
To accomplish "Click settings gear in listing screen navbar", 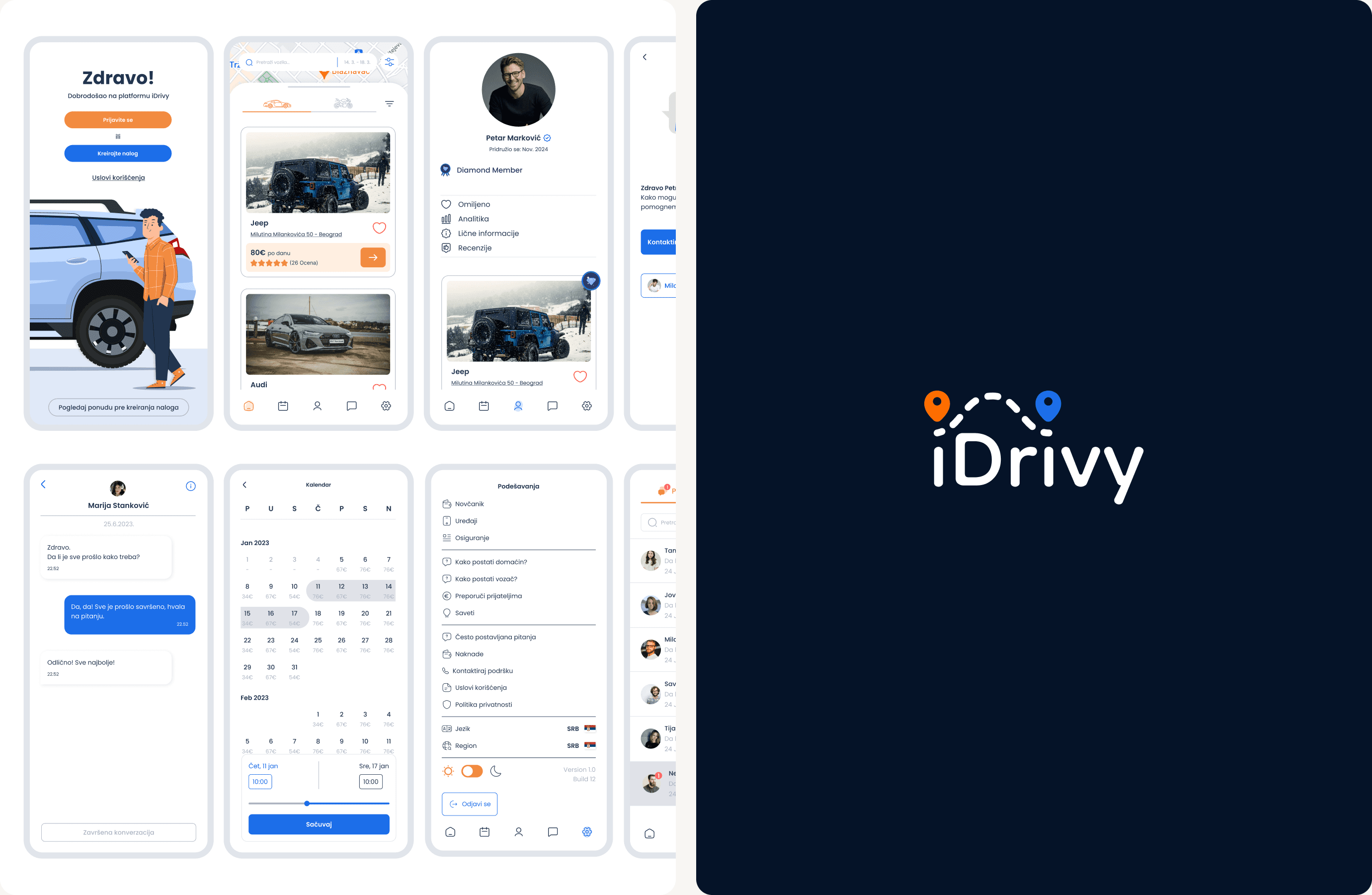I will (386, 406).
